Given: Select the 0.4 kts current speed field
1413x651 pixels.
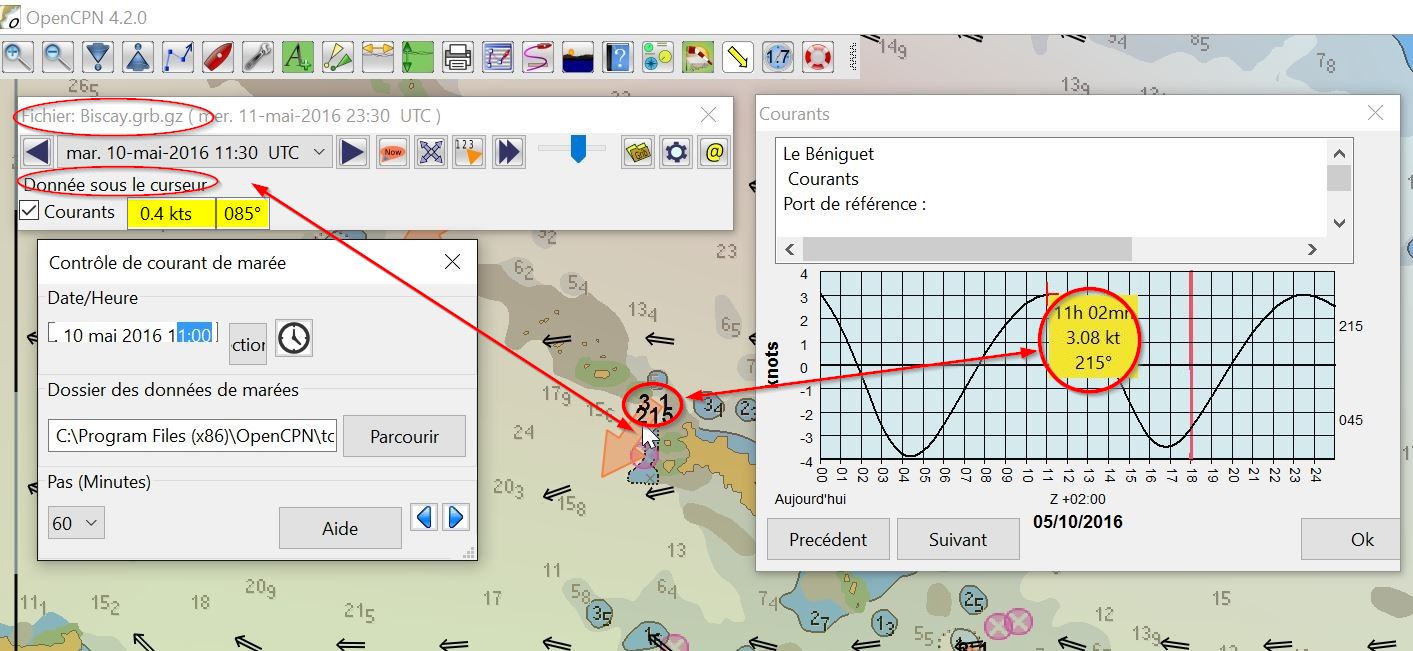Looking at the screenshot, I should [x=171, y=213].
